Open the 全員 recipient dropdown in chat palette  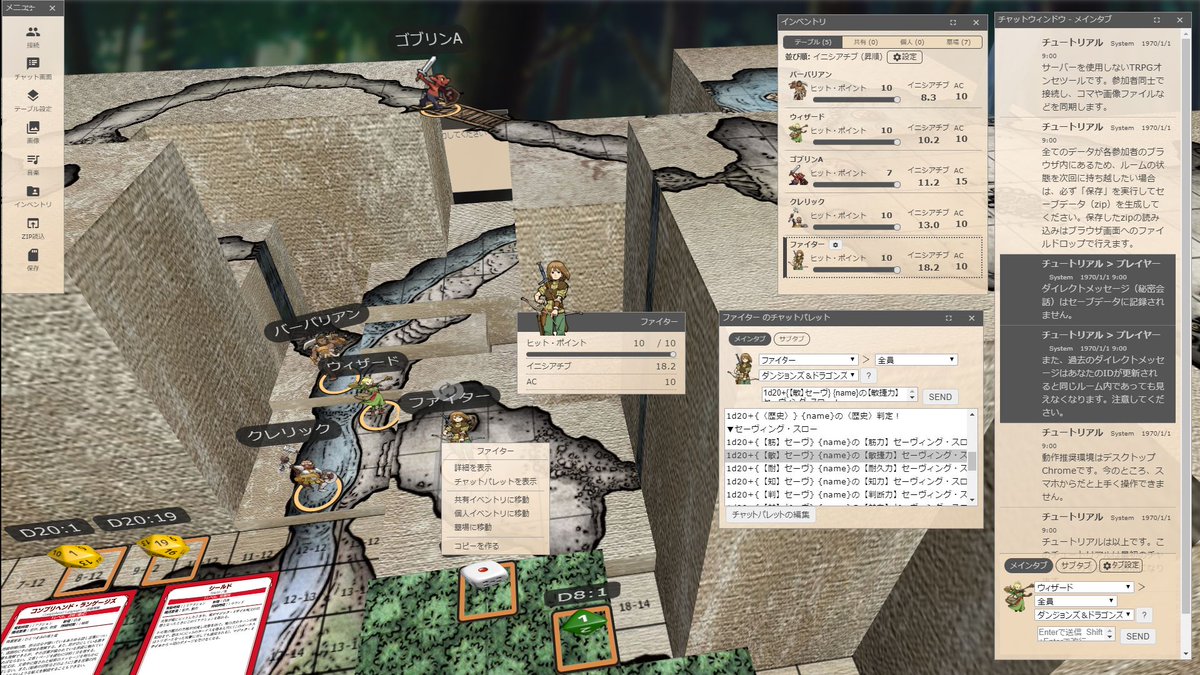(916, 359)
